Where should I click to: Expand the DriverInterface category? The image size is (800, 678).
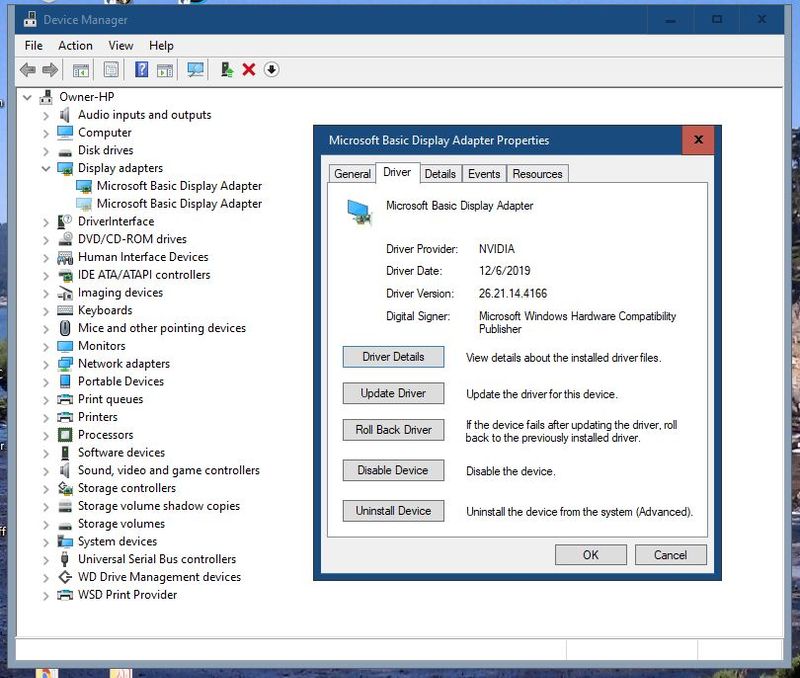pos(46,222)
